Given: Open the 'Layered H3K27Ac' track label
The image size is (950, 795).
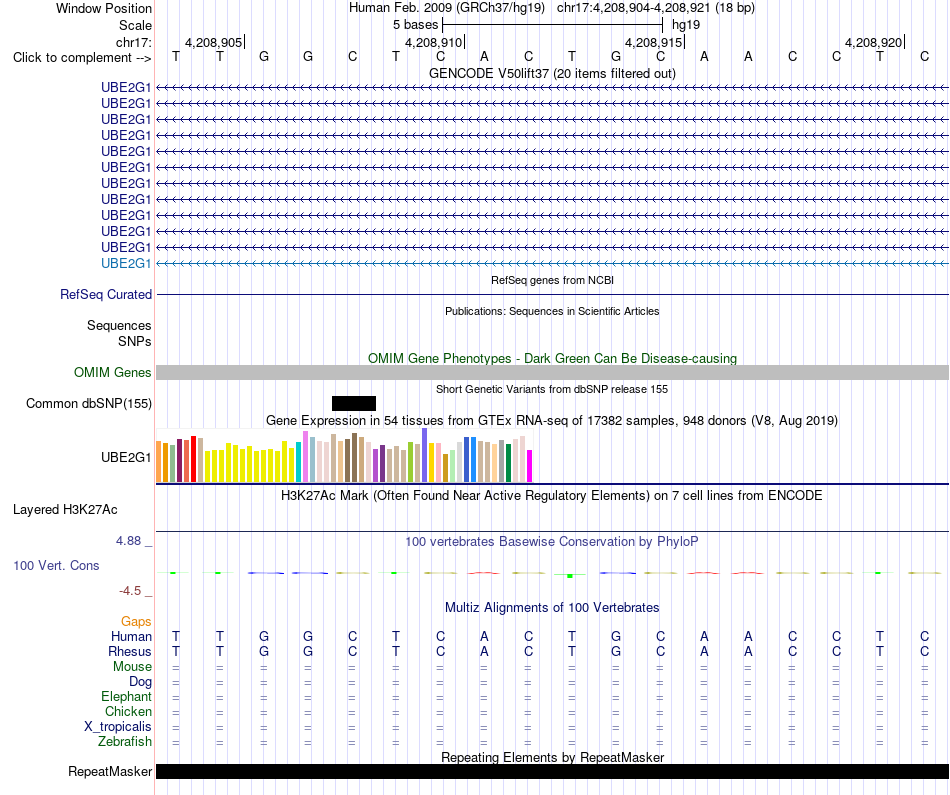Looking at the screenshot, I should point(65,510).
